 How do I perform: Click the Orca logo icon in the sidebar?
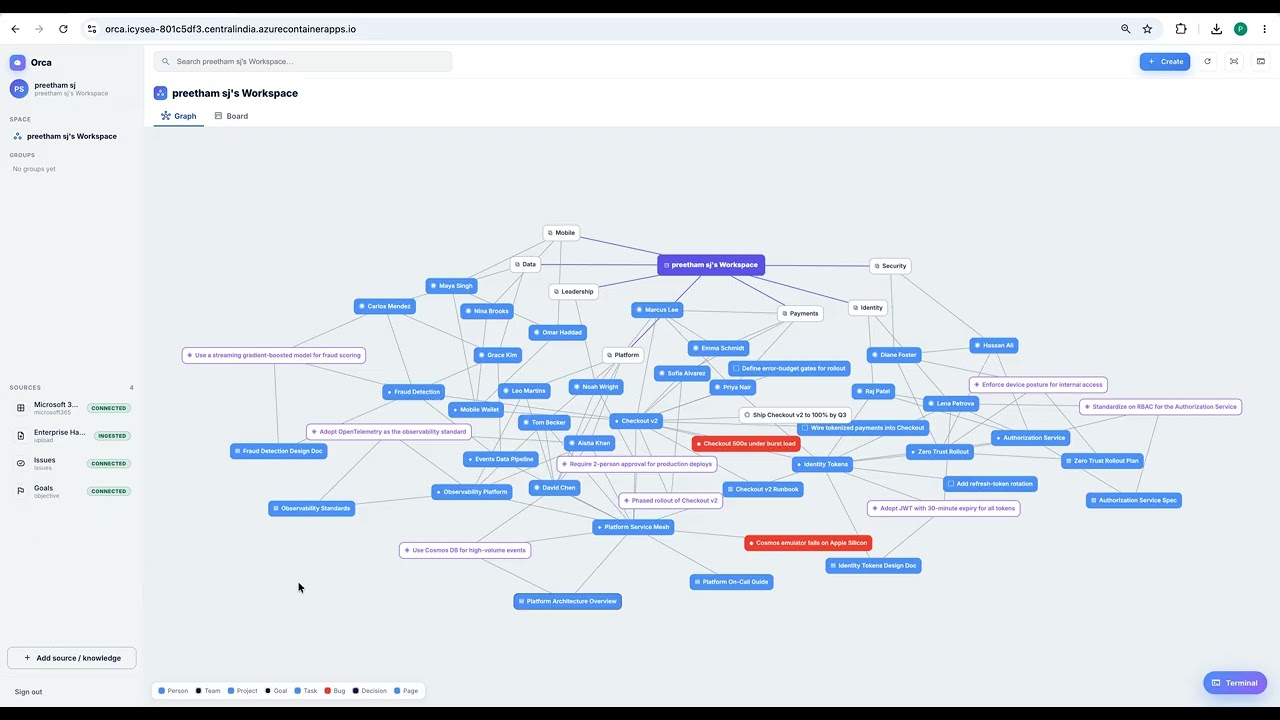[18, 62]
